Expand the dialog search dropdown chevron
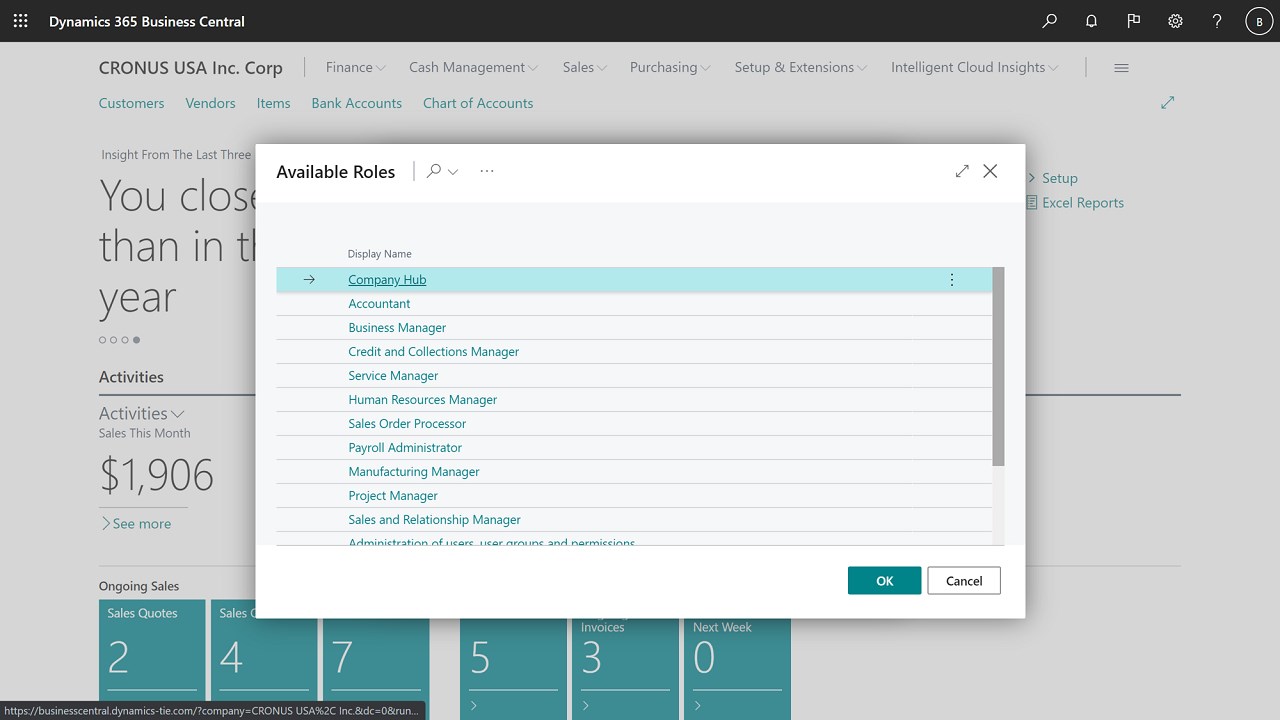The height and width of the screenshot is (720, 1280). pos(453,172)
